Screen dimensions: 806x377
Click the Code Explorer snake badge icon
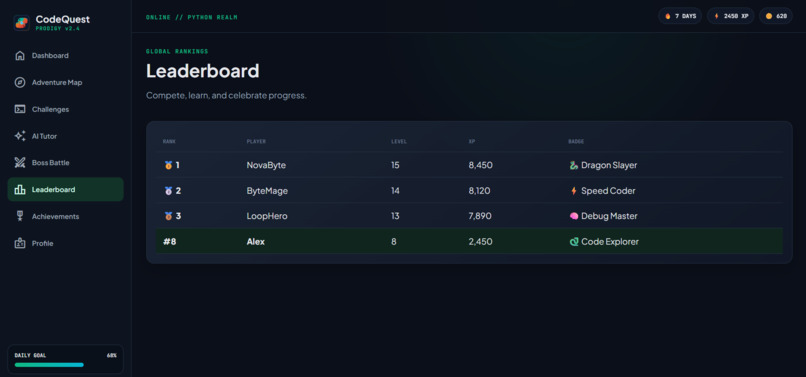(x=574, y=242)
